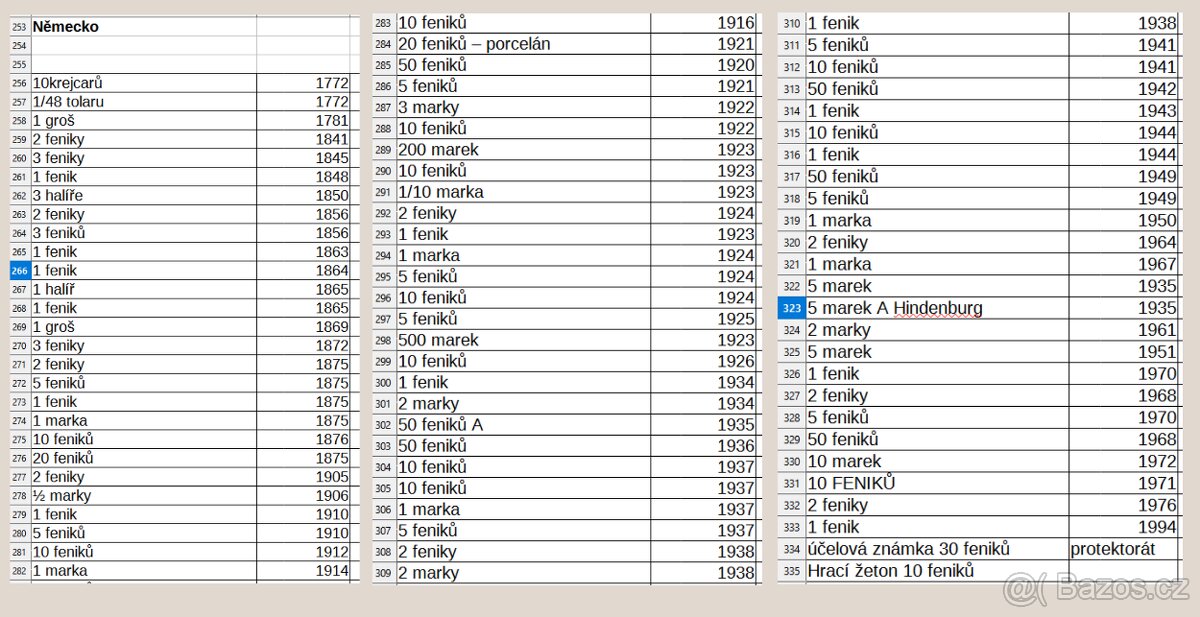
Task: Click row header 253
Action: click(x=19, y=27)
